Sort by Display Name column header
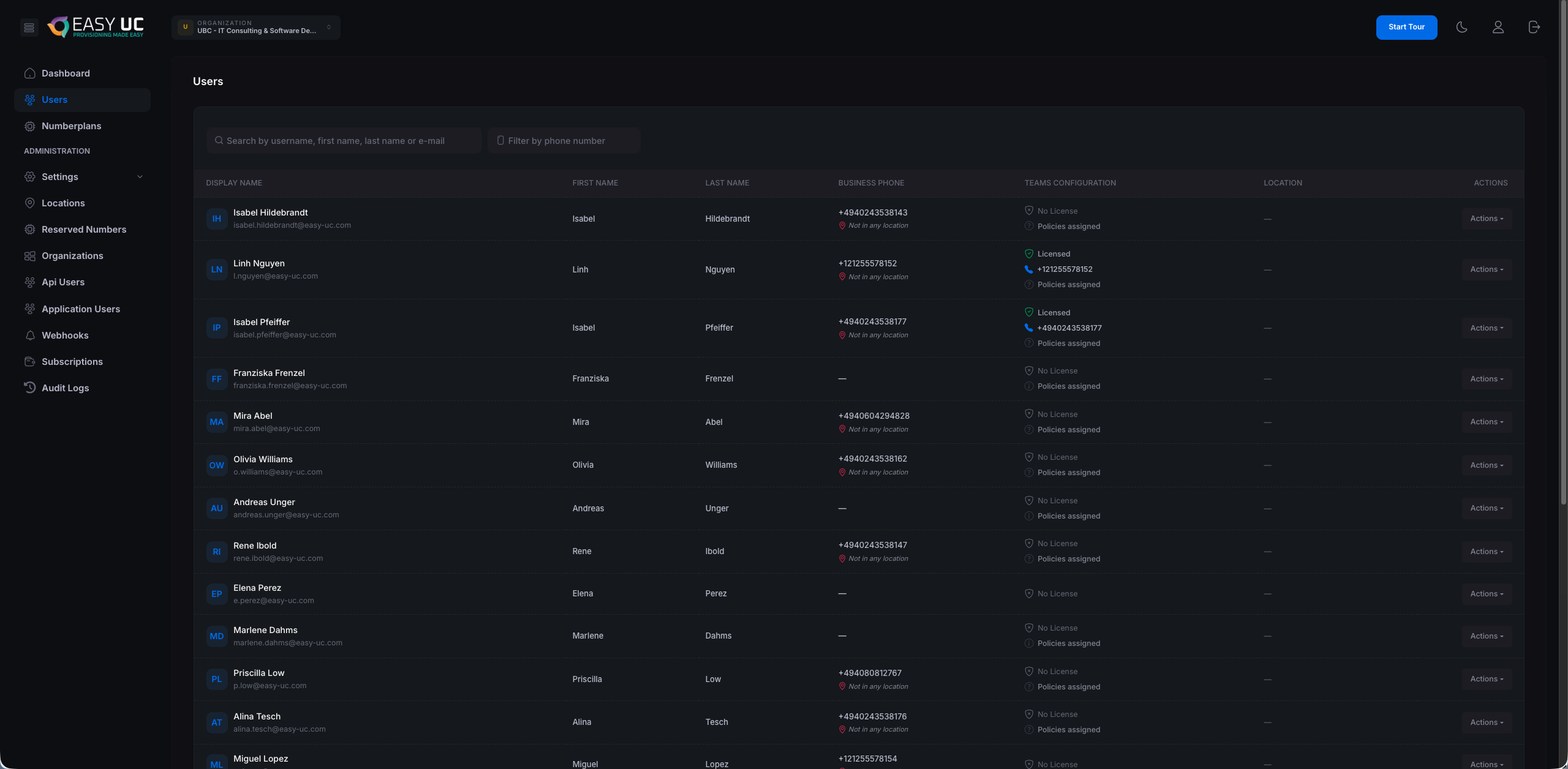Image resolution: width=1568 pixels, height=769 pixels. coord(234,183)
